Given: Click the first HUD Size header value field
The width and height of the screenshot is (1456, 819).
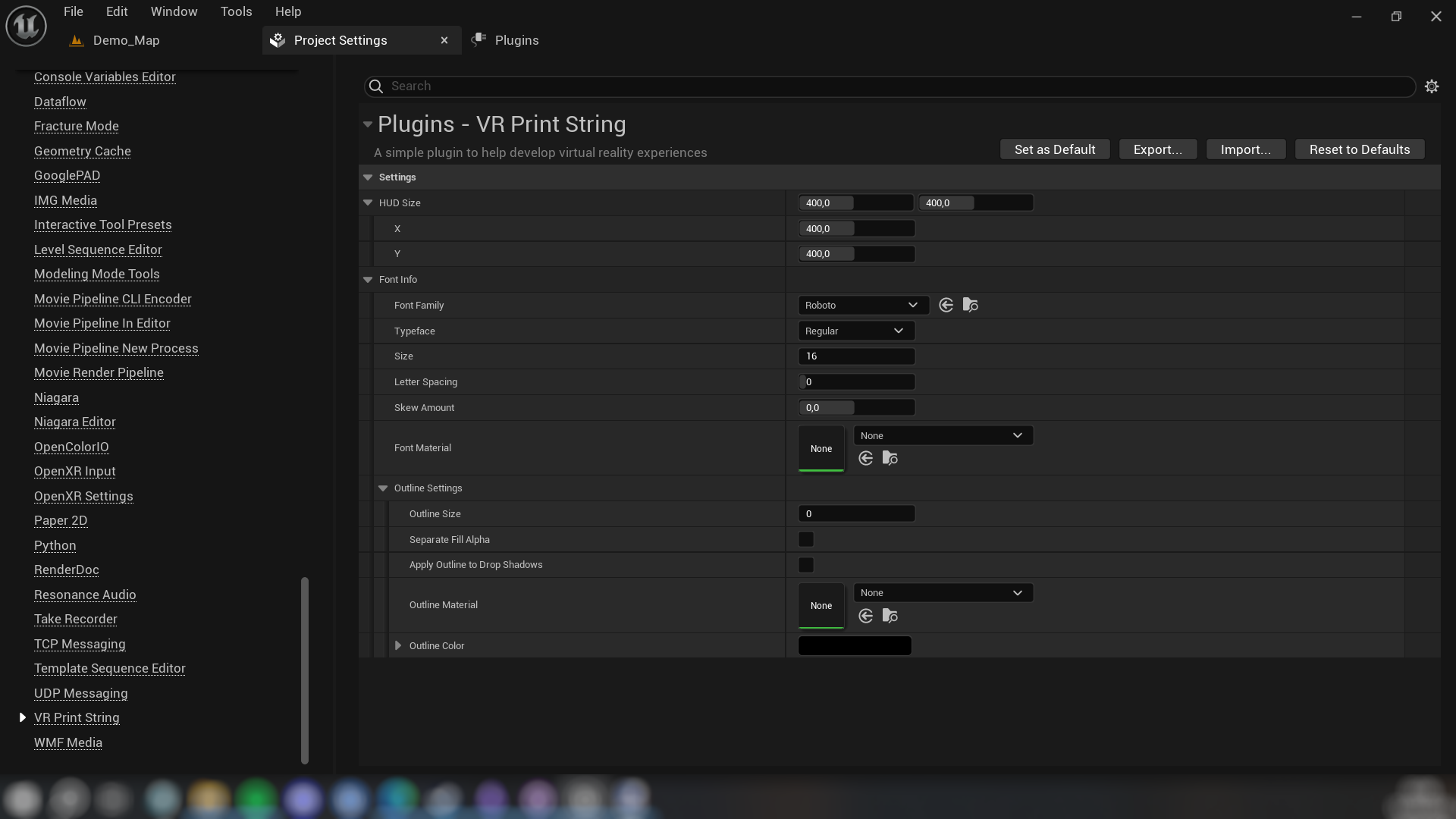Looking at the screenshot, I should [855, 202].
